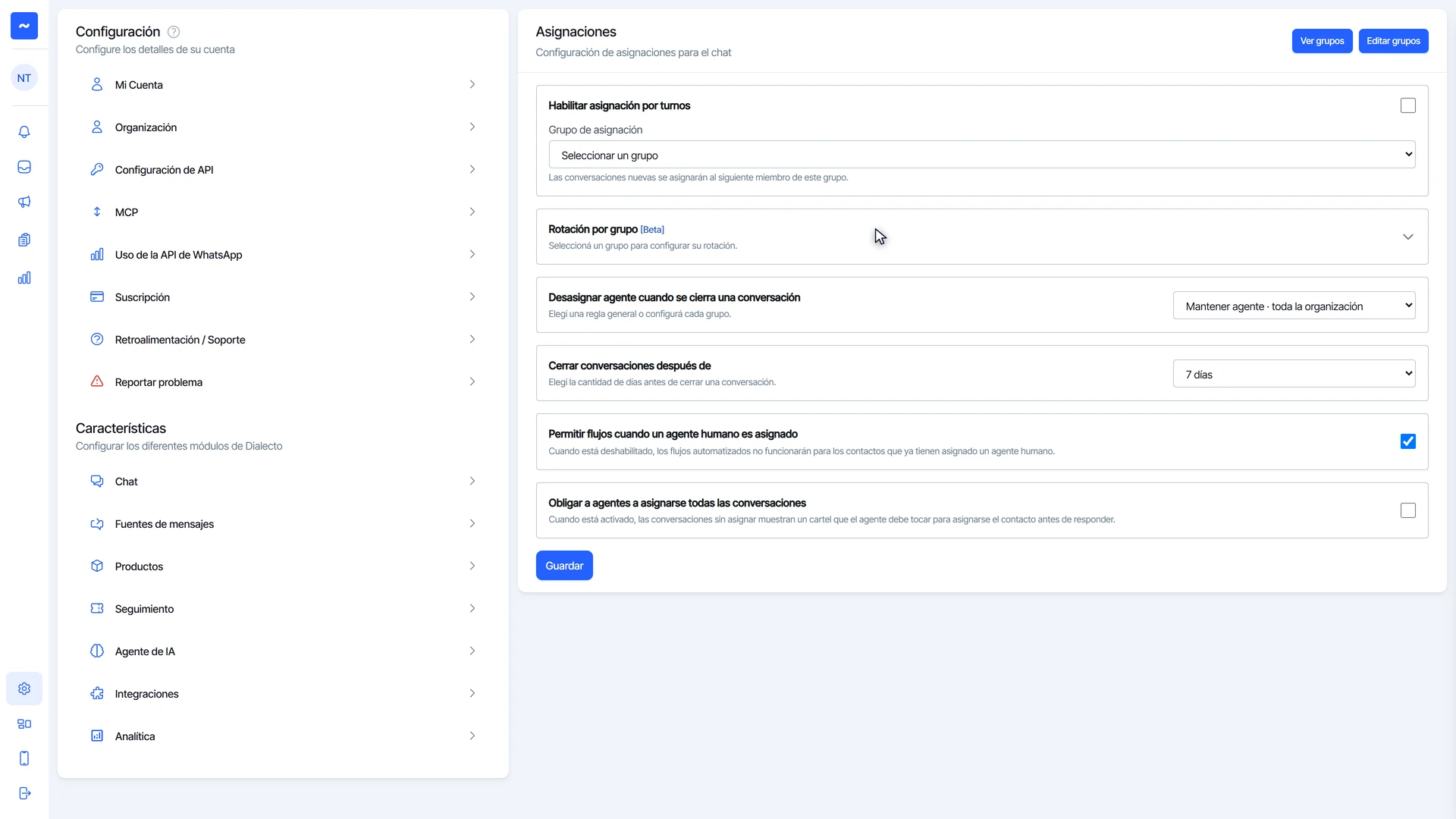
Task: Click the help question mark beside Configuración
Action: click(x=174, y=32)
